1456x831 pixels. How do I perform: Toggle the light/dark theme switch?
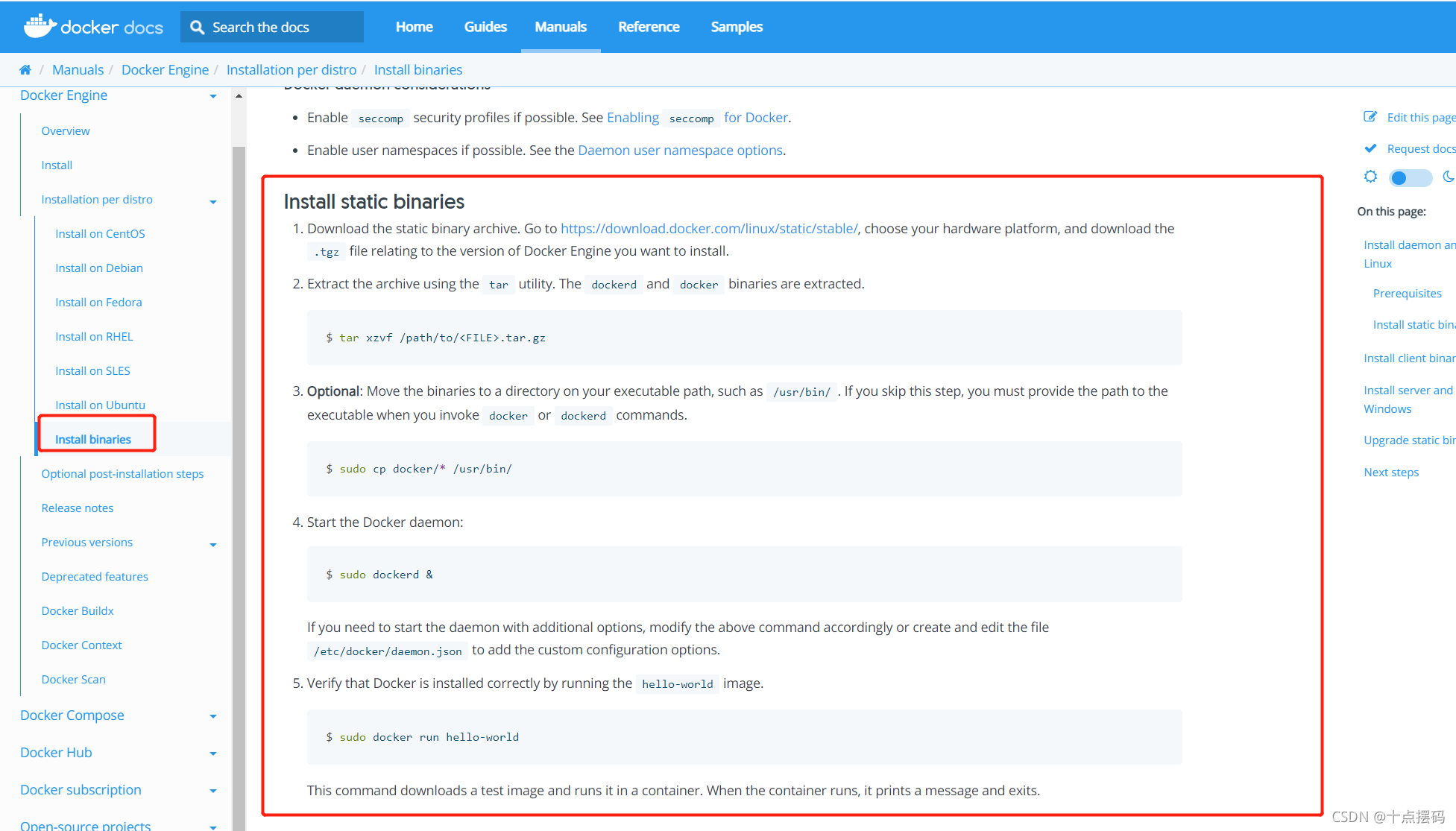click(1410, 177)
